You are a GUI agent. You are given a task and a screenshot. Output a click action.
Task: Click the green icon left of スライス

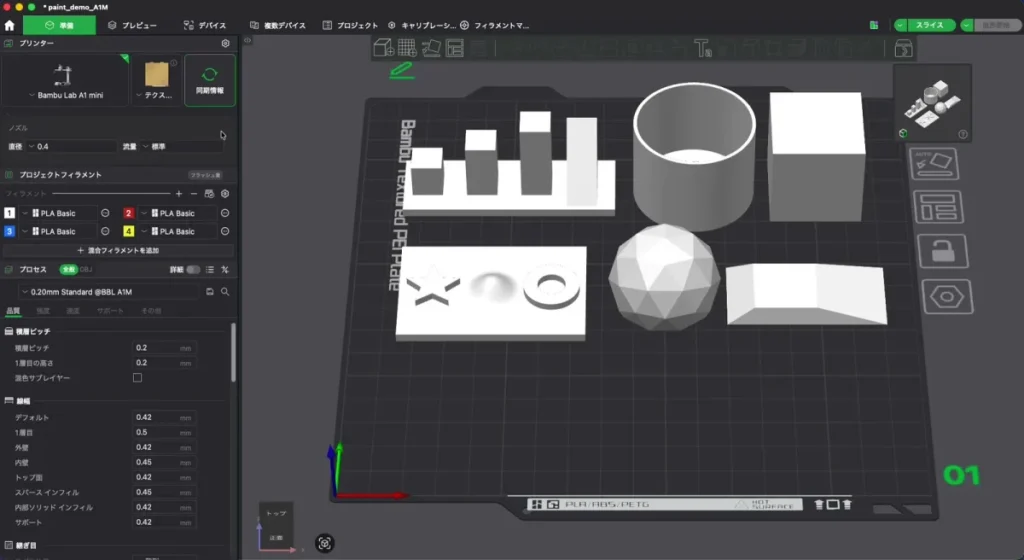[874, 25]
